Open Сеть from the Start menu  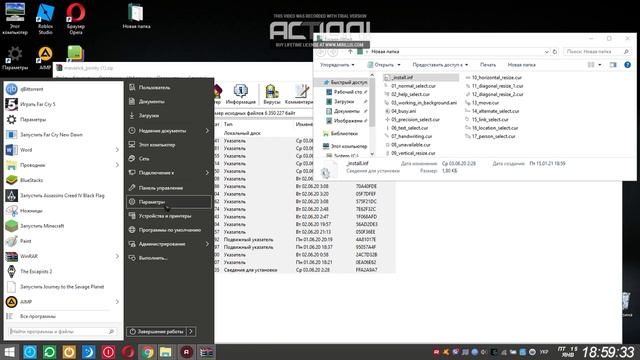tap(169, 158)
